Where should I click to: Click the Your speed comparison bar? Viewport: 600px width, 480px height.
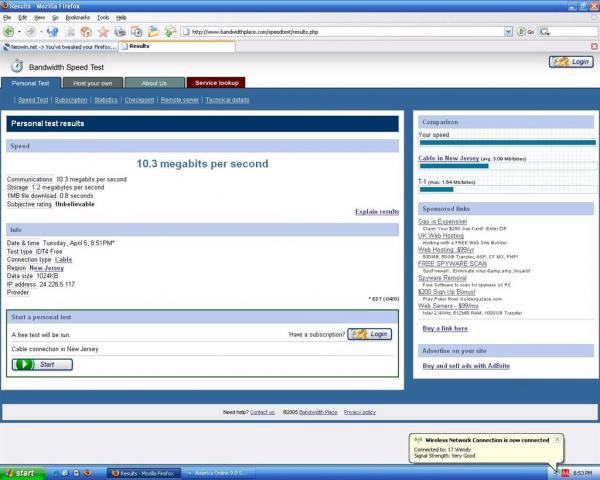pos(507,142)
